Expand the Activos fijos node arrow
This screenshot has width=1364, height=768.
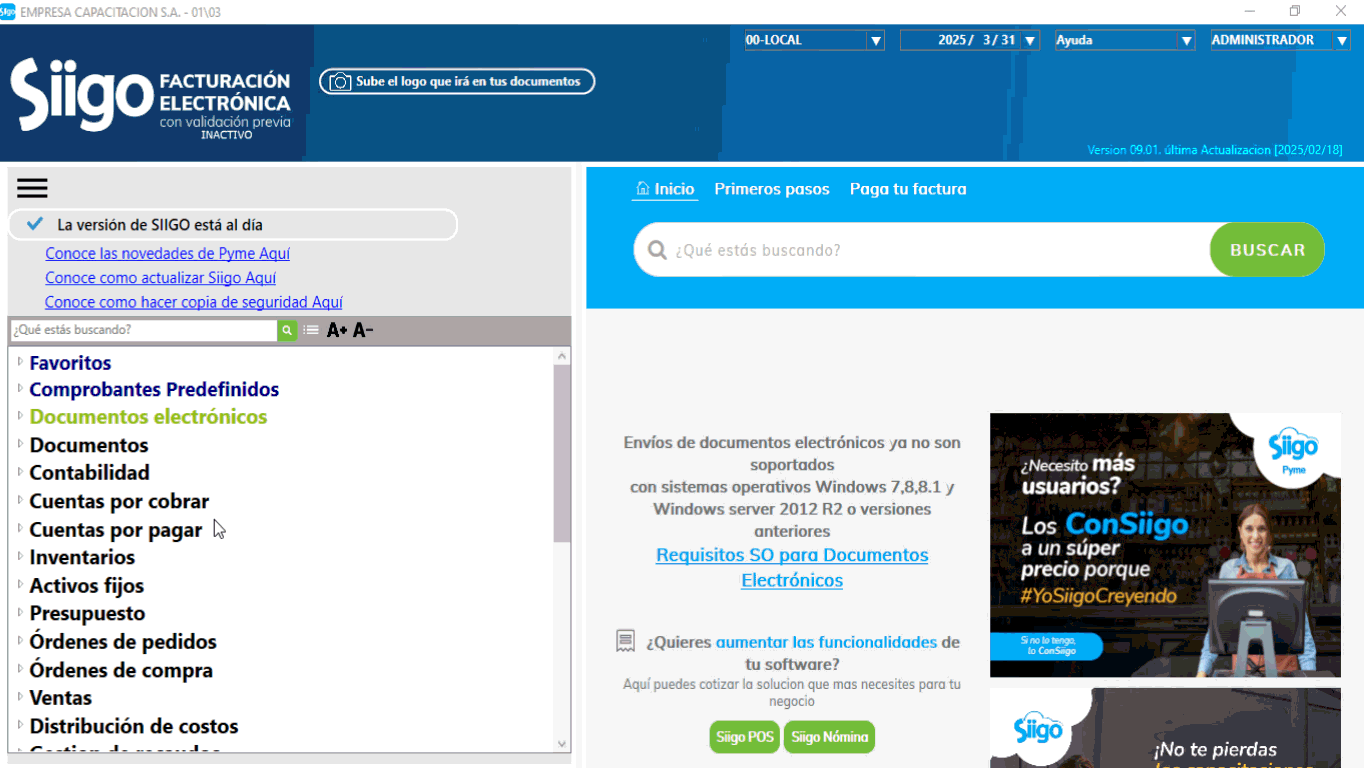coord(20,585)
